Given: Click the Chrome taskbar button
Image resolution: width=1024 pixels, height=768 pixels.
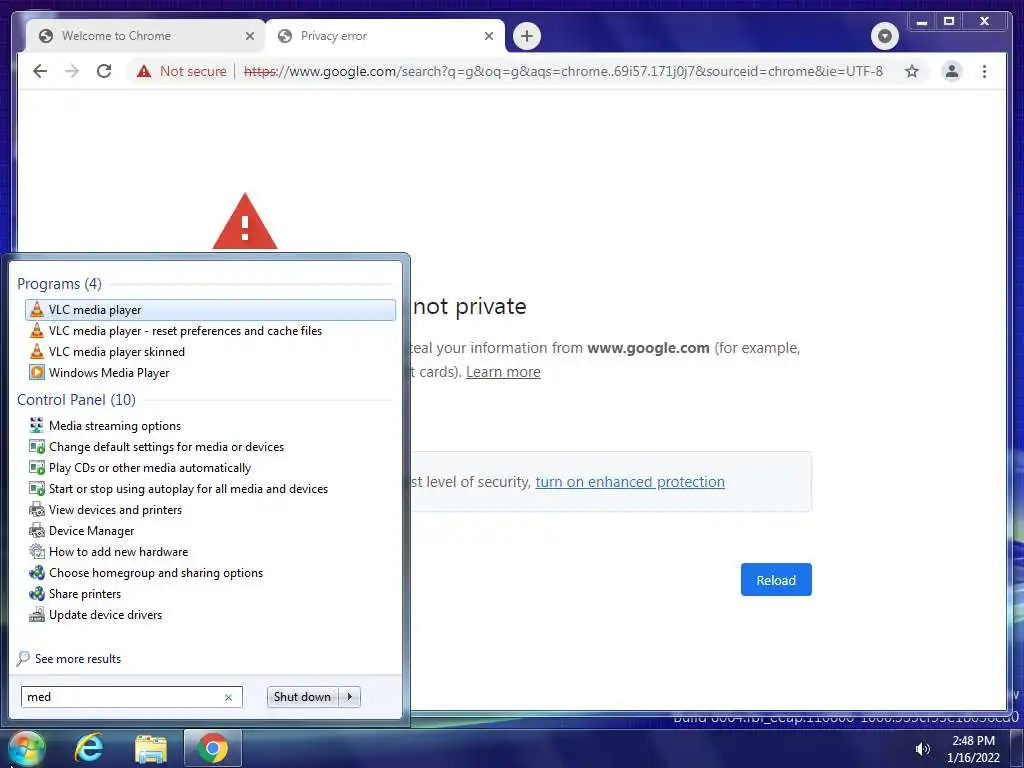Looking at the screenshot, I should (x=213, y=748).
